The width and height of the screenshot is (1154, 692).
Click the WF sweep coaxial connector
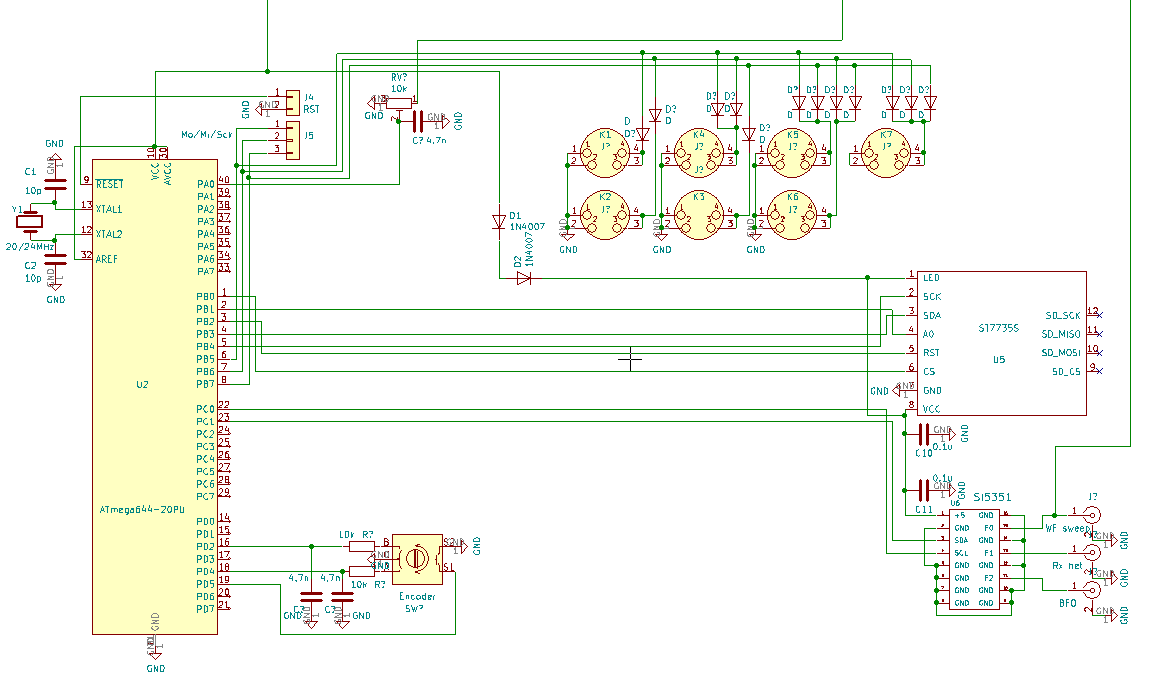(1091, 515)
